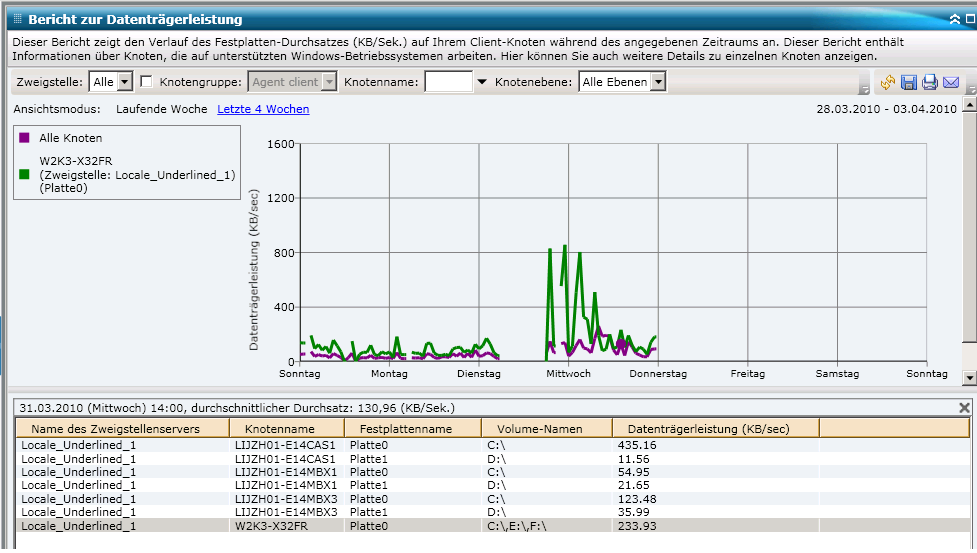Toggle the Knotengruppe checkbox
This screenshot has width=977, height=553.
click(x=146, y=82)
